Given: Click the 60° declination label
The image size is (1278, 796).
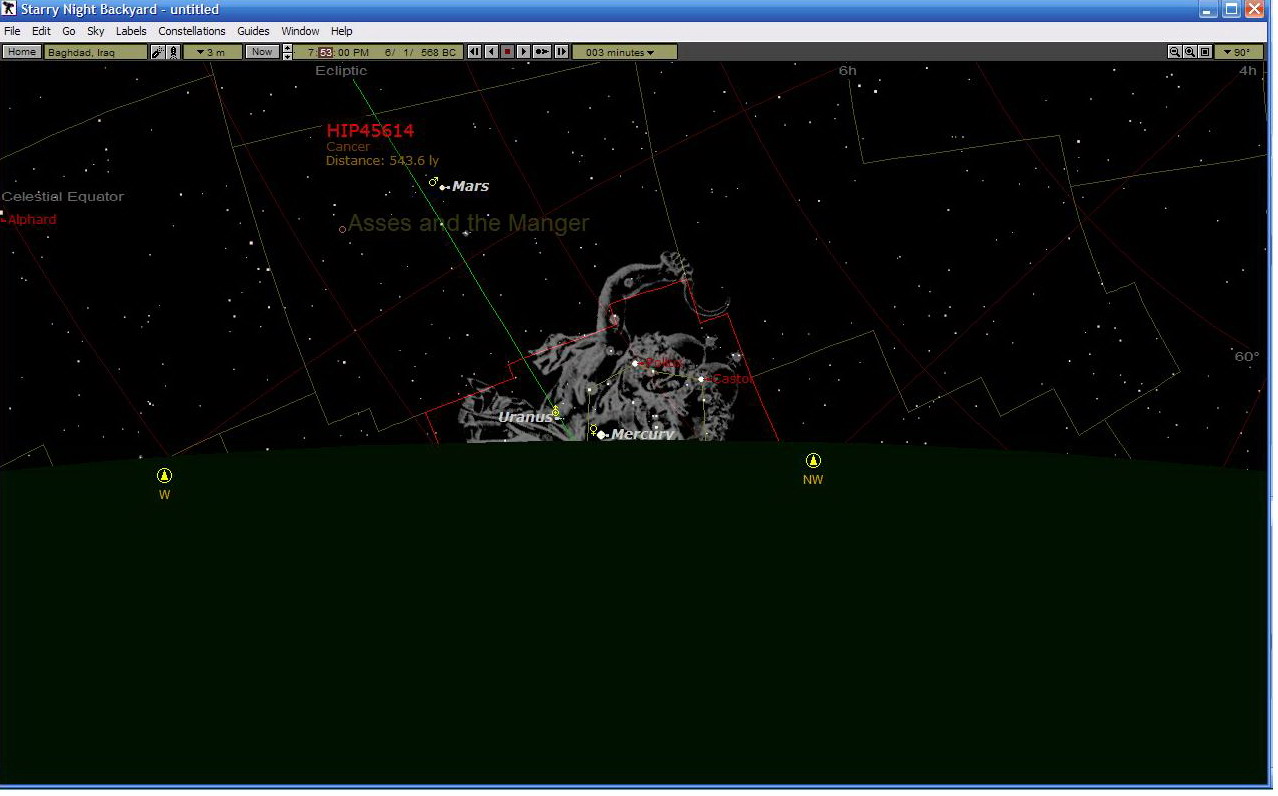Looking at the screenshot, I should 1247,357.
